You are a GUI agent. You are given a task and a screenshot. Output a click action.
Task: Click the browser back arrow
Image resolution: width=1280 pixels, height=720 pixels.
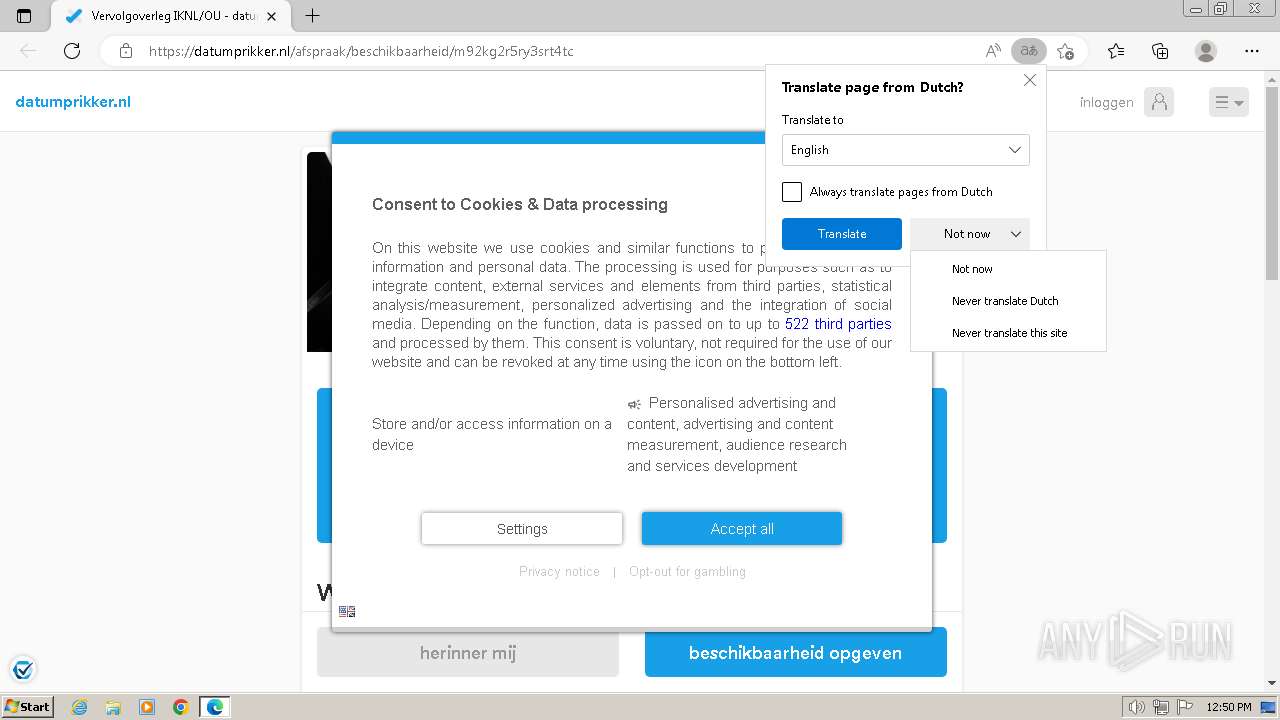coord(28,51)
